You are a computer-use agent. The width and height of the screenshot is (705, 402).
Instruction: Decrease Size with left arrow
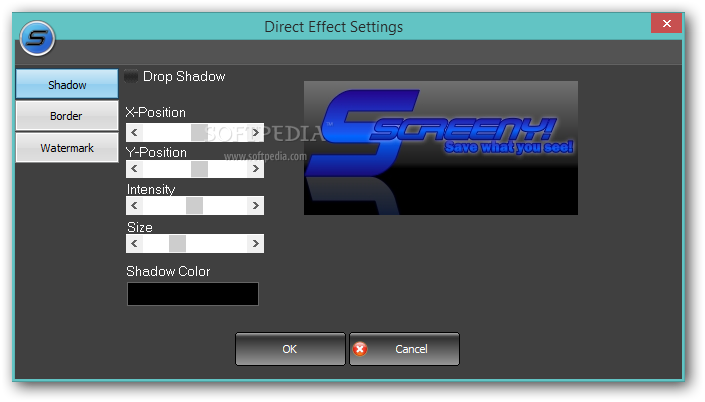134,243
